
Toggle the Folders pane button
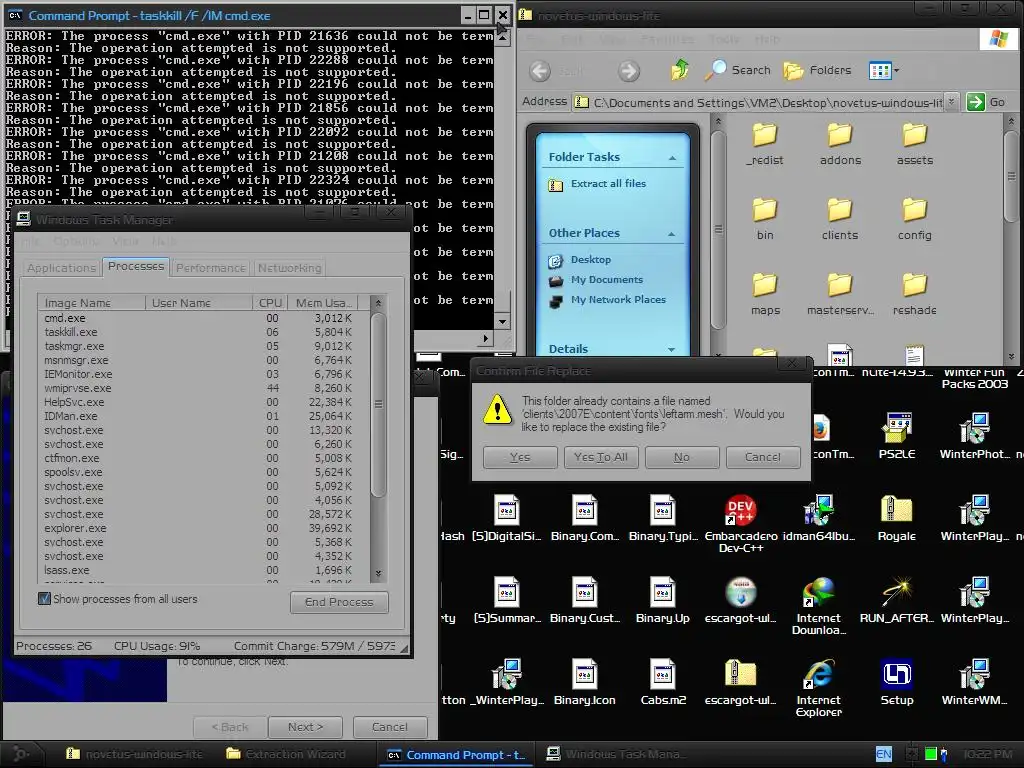coord(817,70)
